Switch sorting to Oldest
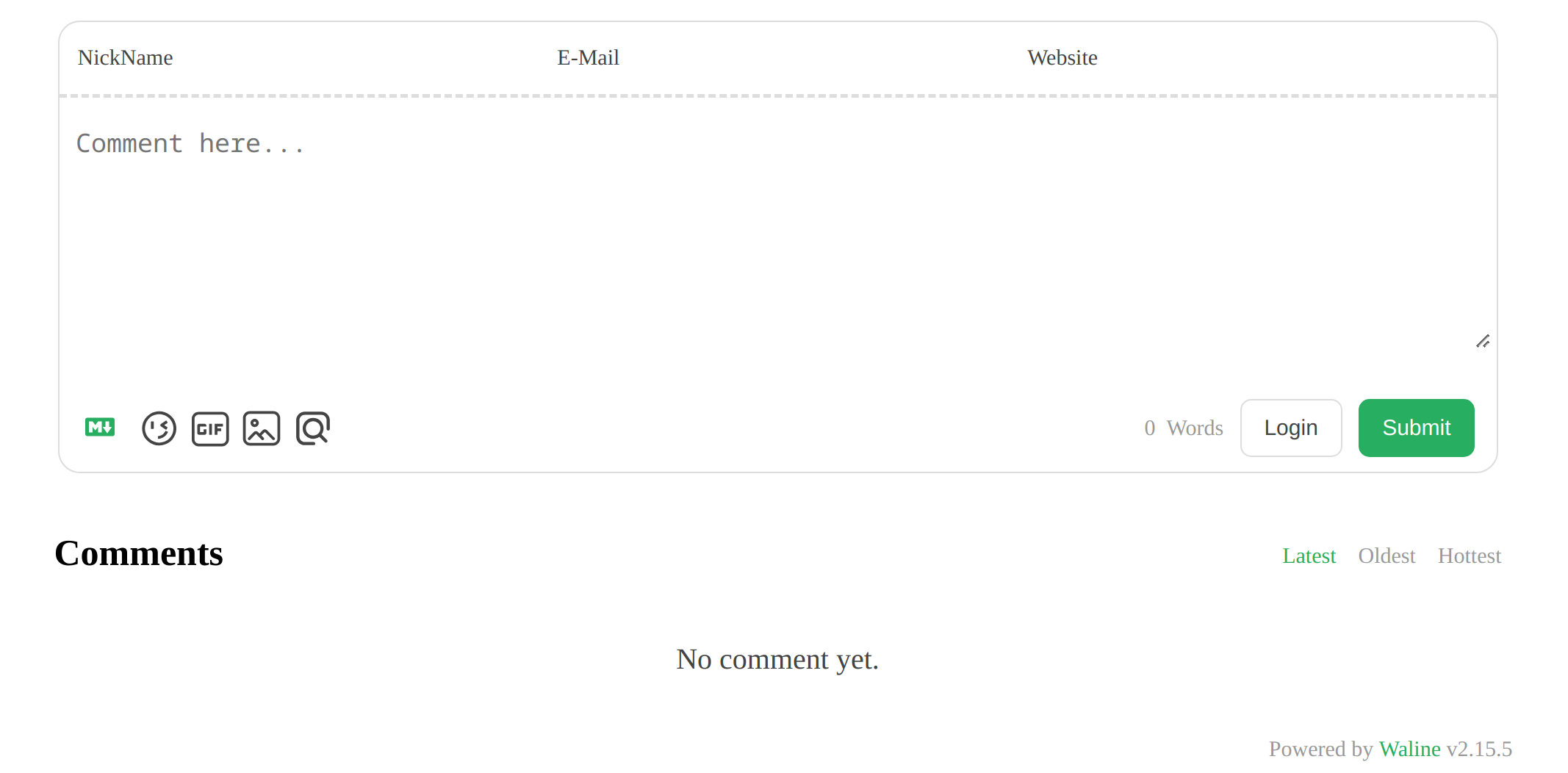The height and width of the screenshot is (773, 1568). coord(1387,556)
